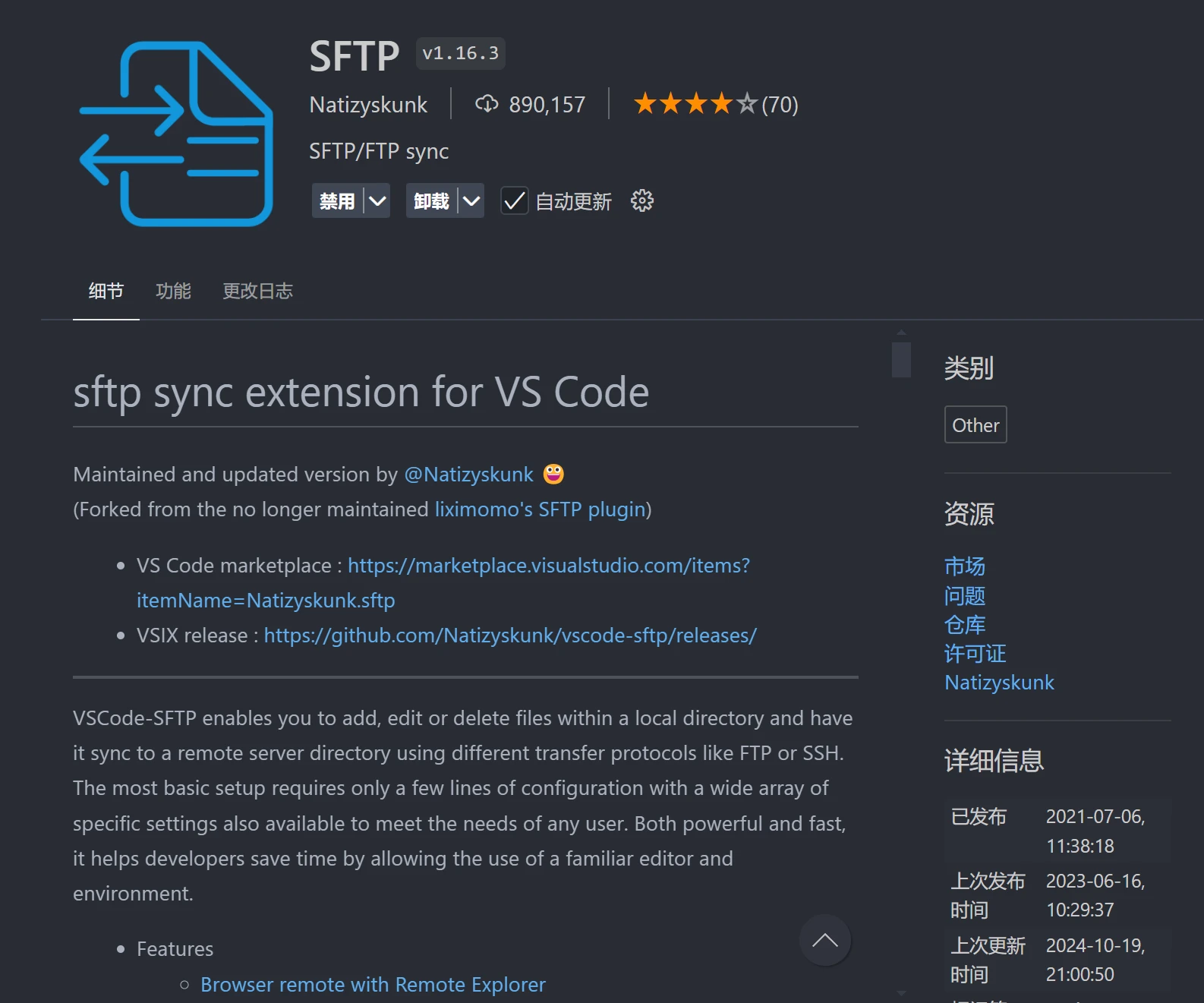Image resolution: width=1204 pixels, height=1003 pixels.
Task: Open the GitHub VSIX releases link
Action: 510,636
